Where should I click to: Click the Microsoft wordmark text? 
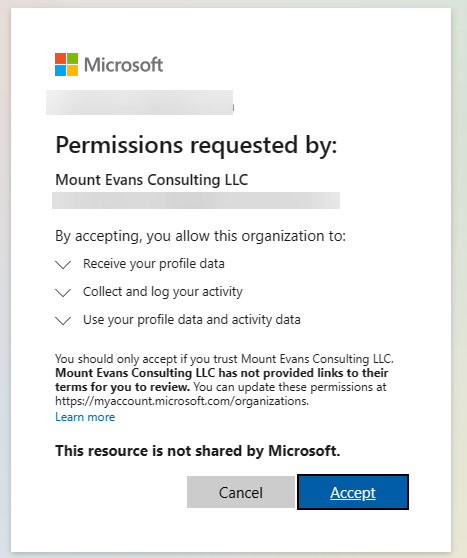coord(124,65)
